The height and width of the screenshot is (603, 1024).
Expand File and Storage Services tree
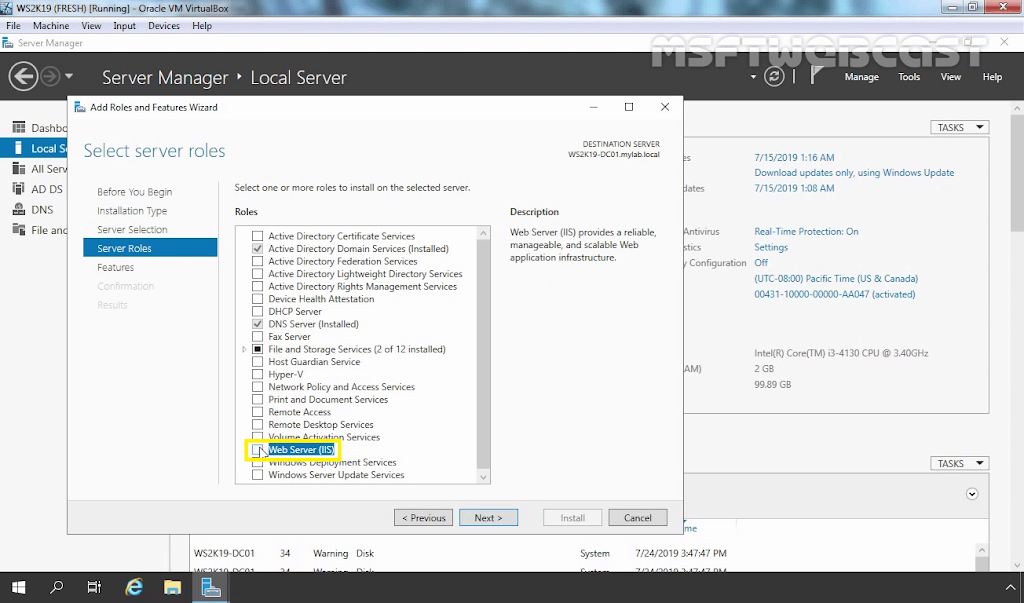coord(244,350)
